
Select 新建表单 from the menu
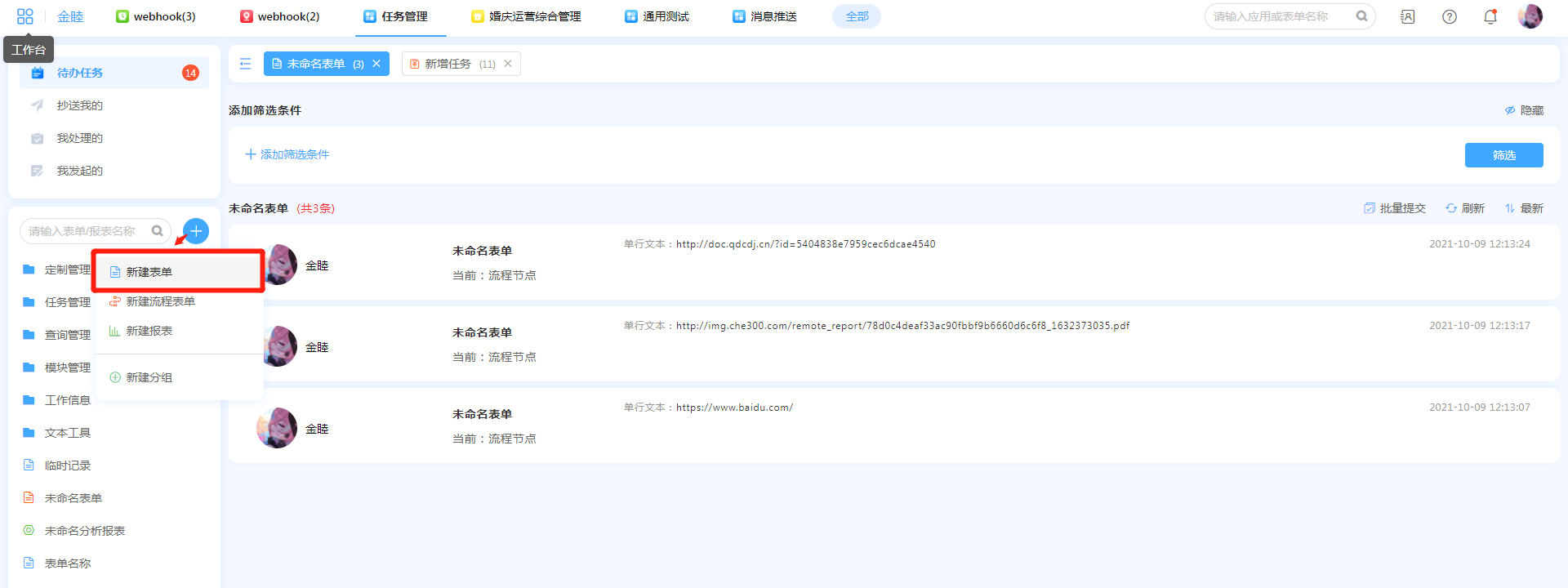tap(149, 272)
